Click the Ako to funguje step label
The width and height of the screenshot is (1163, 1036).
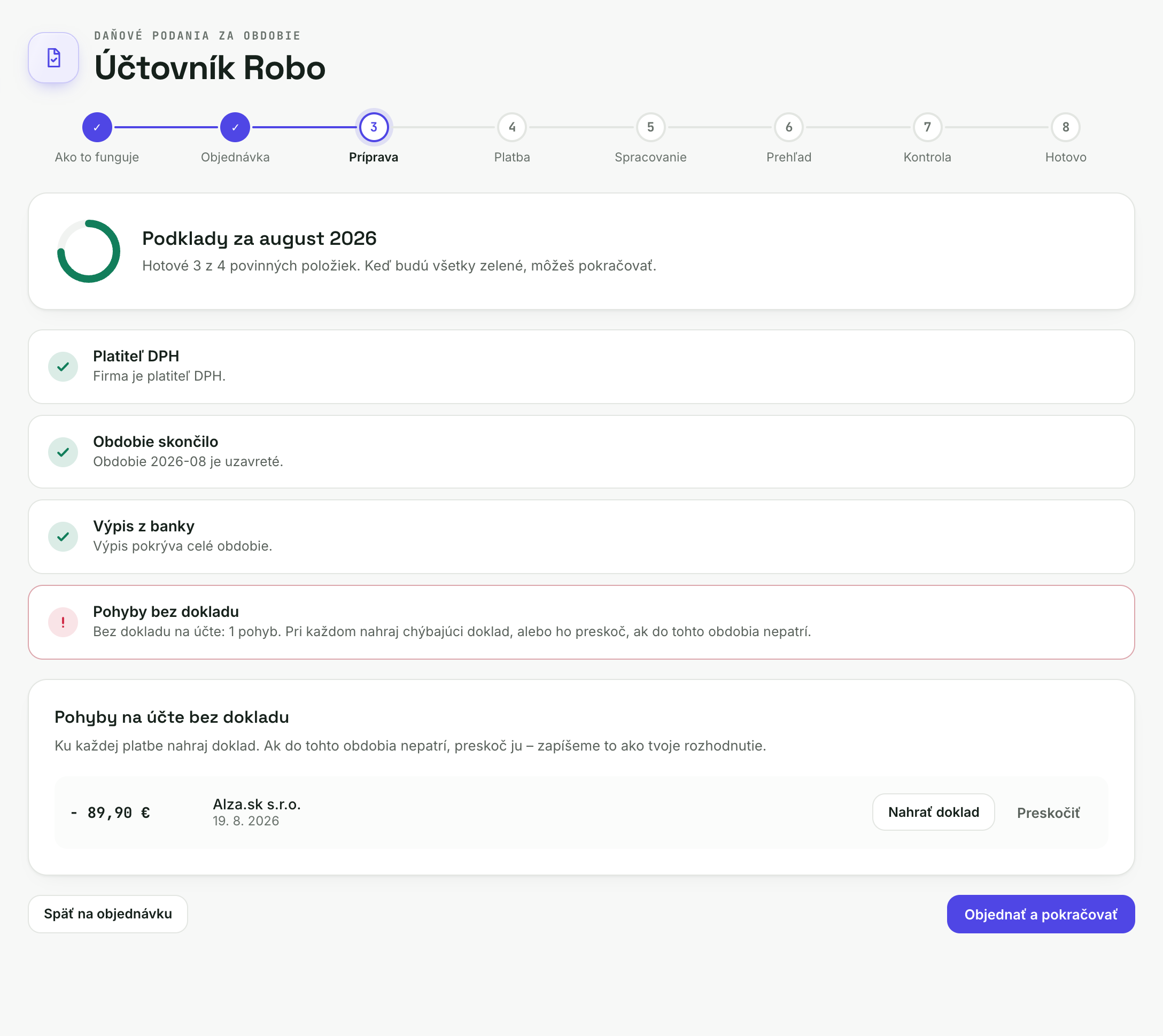tap(97, 157)
